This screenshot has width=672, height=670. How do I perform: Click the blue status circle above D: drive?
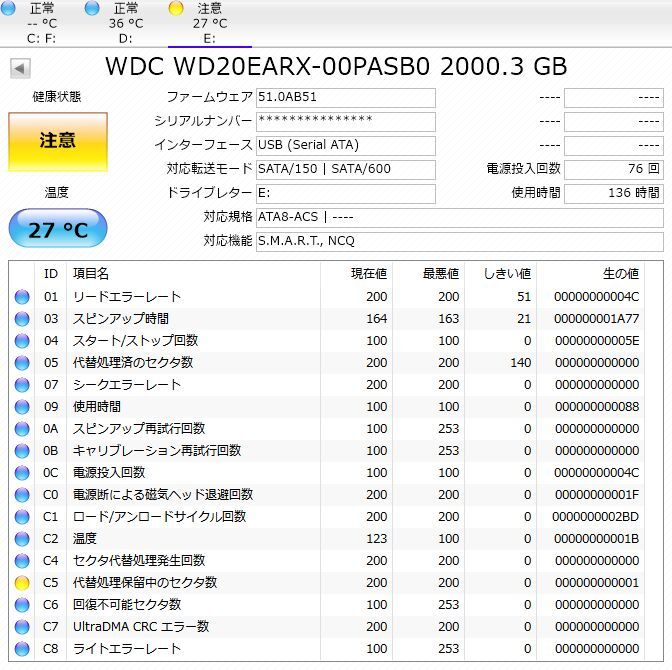92,8
